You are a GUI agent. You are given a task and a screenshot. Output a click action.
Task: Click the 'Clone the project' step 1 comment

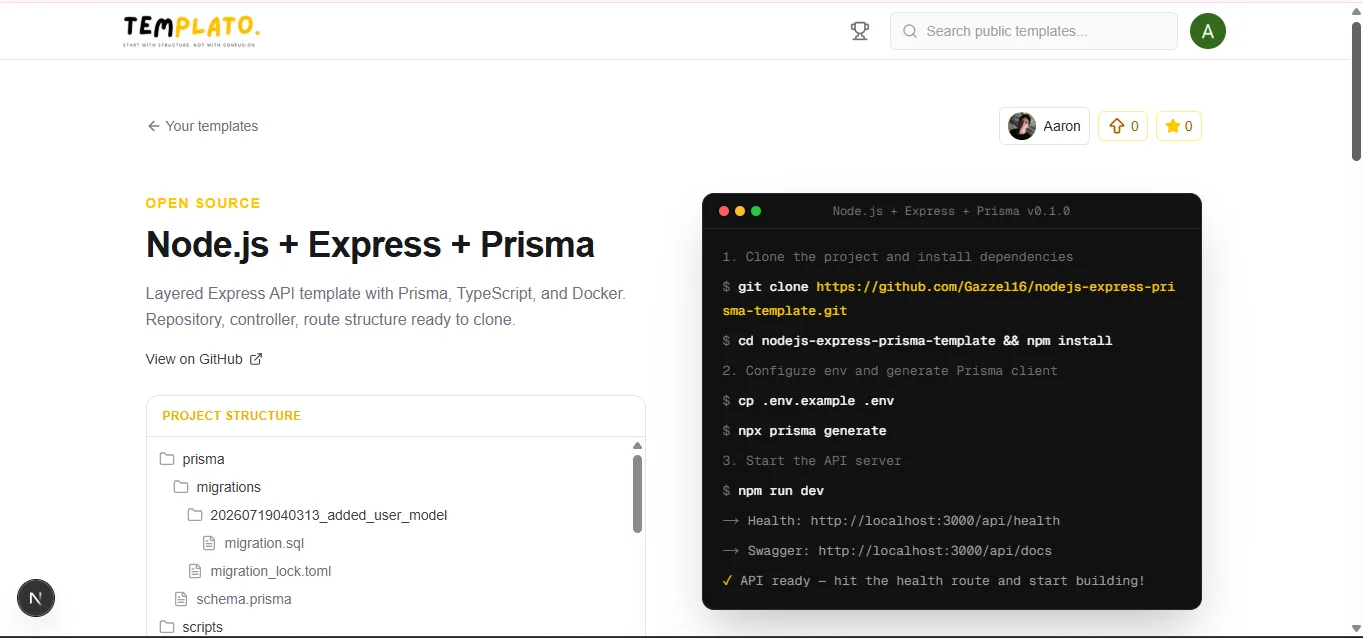pyautogui.click(x=897, y=257)
